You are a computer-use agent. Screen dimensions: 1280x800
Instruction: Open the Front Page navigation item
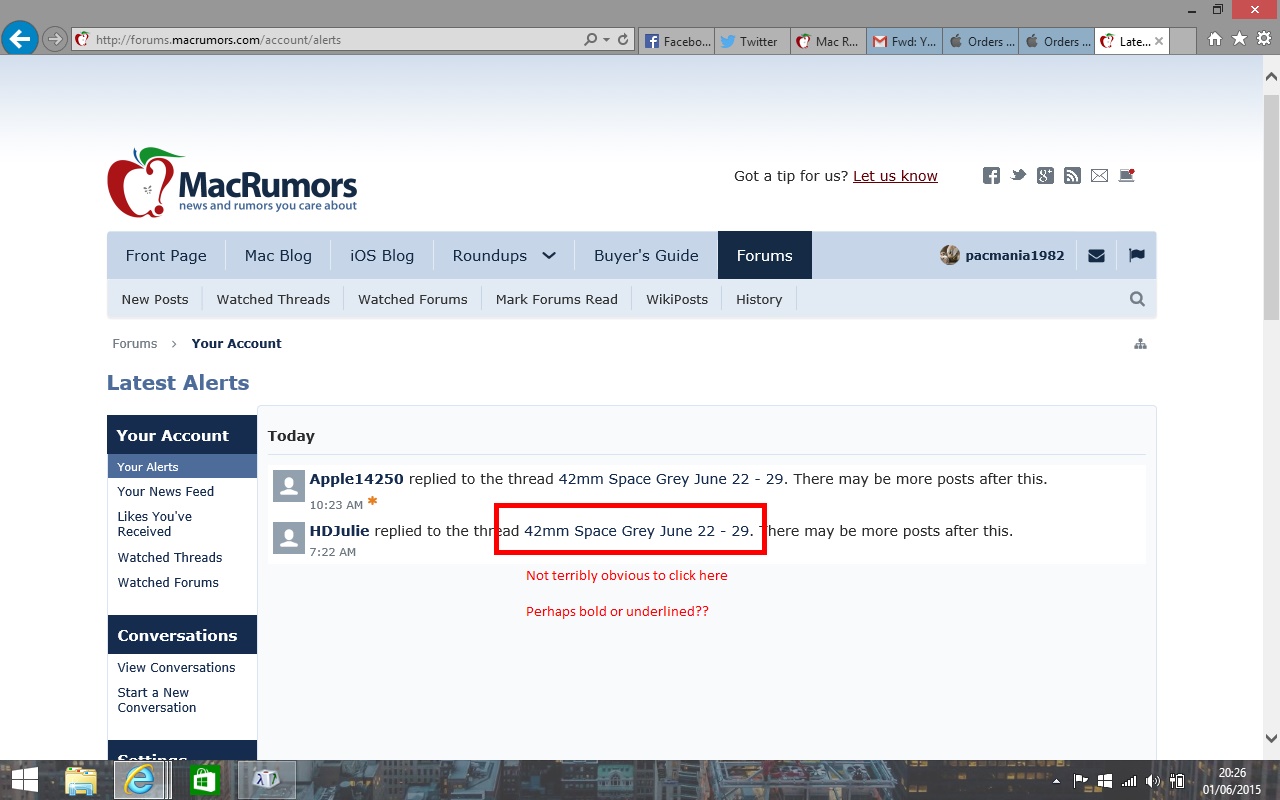[x=166, y=255]
